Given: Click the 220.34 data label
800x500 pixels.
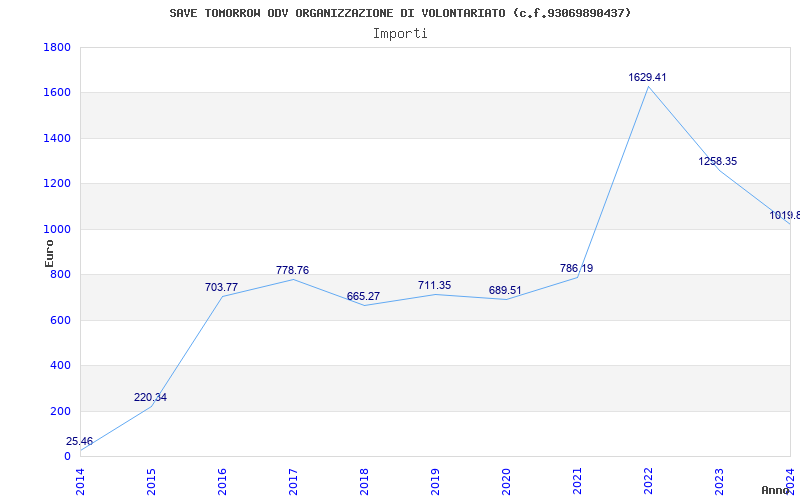Looking at the screenshot, I should pos(151,397).
